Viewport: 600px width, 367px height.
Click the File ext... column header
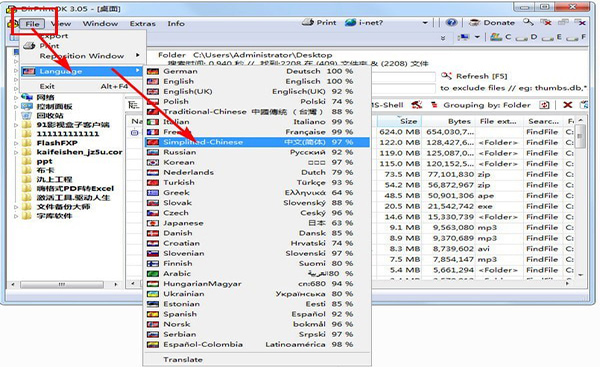pos(500,121)
